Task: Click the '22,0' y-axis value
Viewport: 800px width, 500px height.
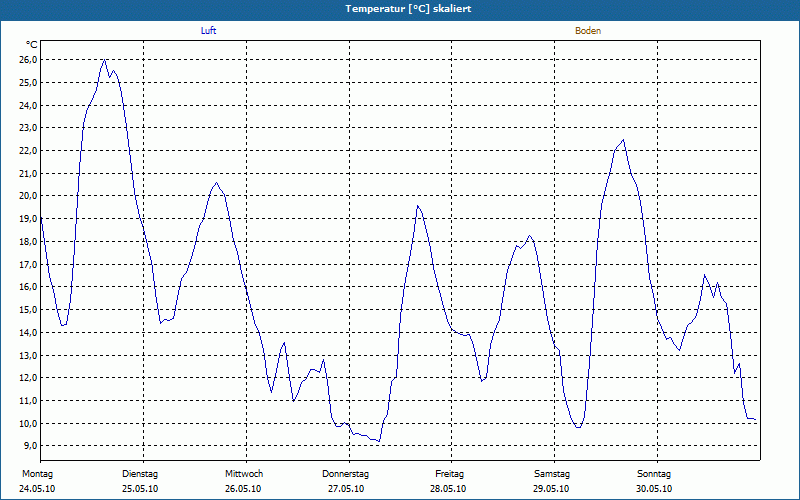Action: [x=29, y=151]
